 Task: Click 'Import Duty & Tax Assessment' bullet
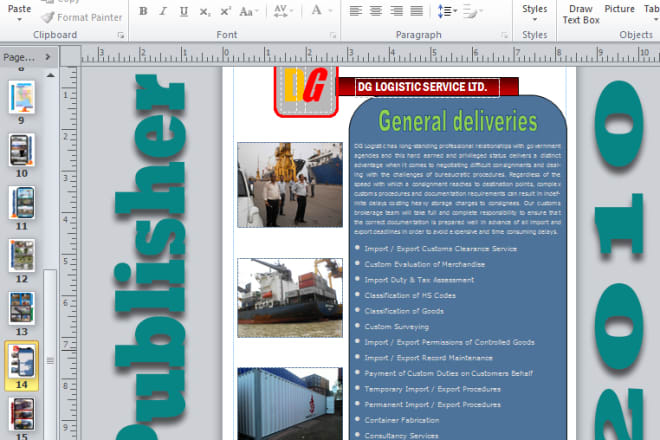point(419,280)
